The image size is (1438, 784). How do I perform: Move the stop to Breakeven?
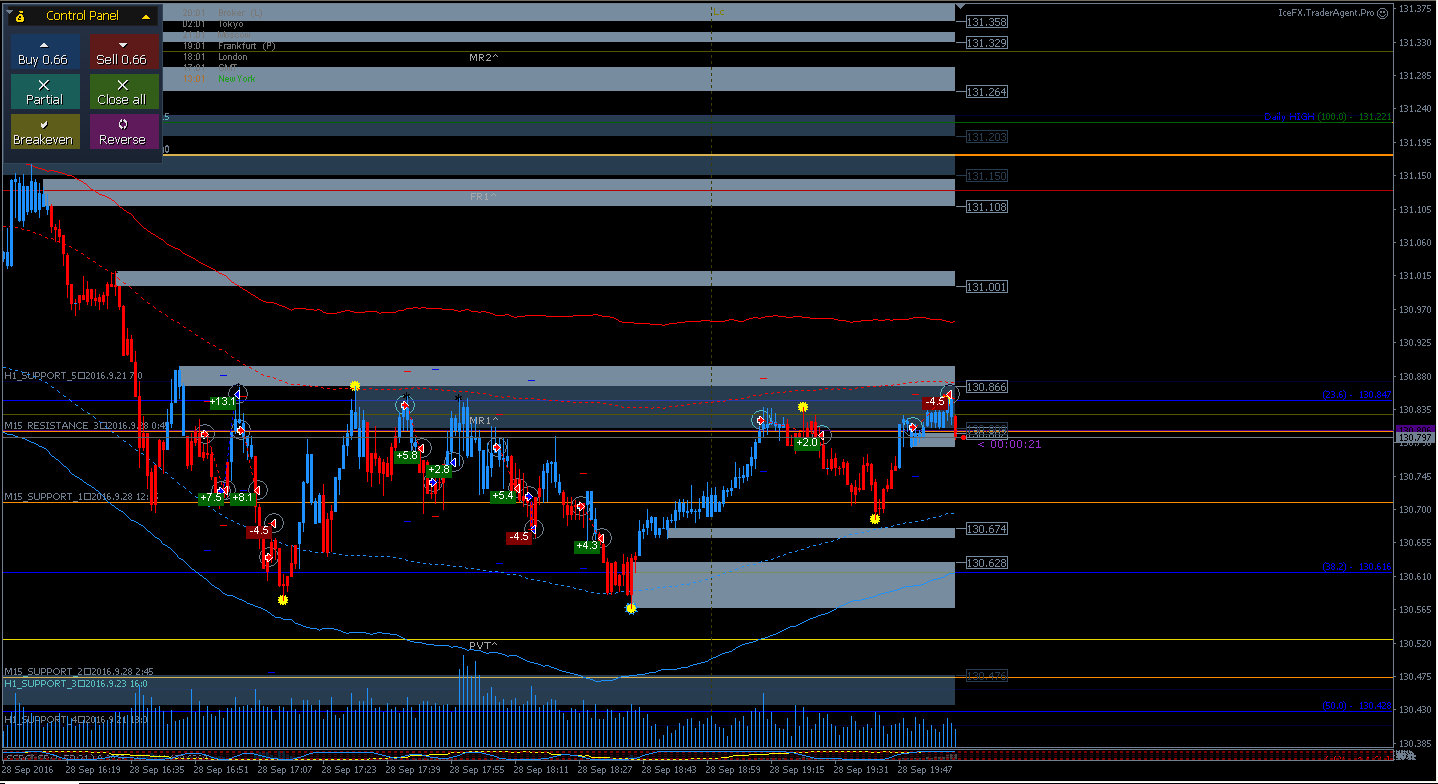(x=44, y=132)
